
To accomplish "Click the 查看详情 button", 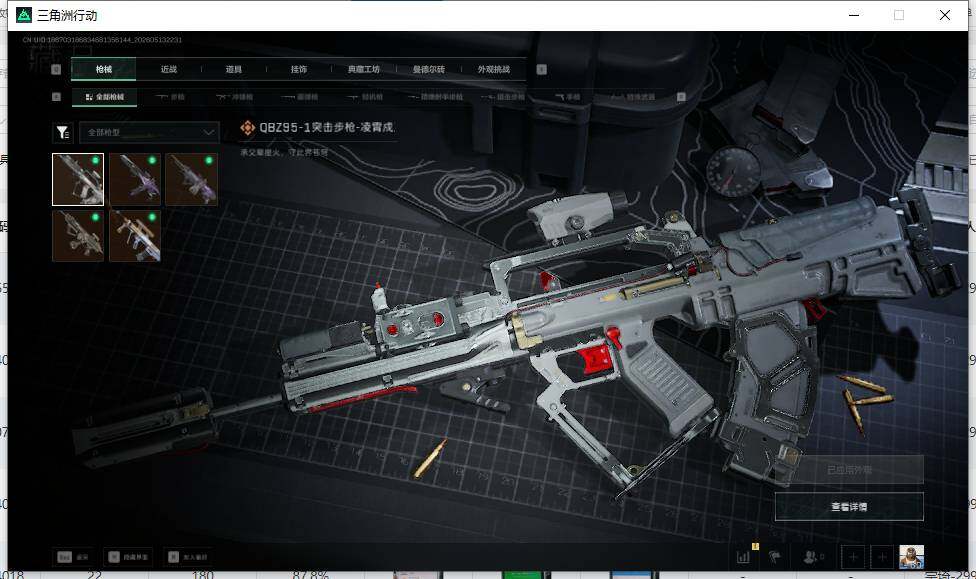I will pyautogui.click(x=849, y=507).
